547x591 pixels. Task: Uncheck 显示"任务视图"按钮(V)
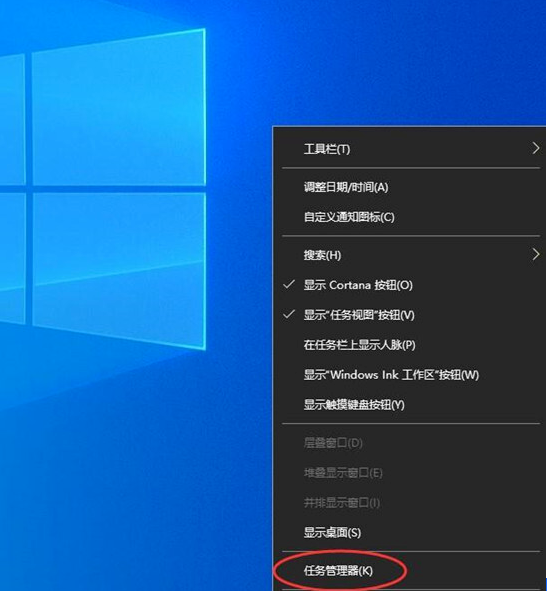coord(410,315)
